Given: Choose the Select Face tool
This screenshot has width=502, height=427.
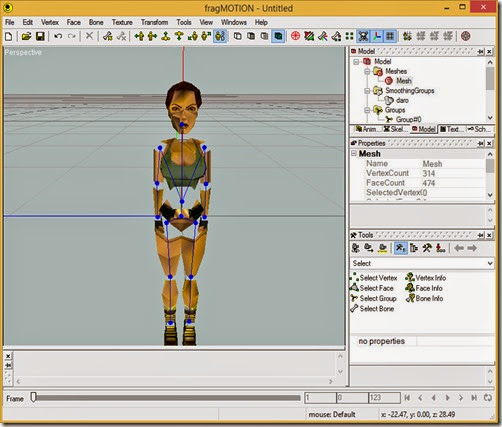Looking at the screenshot, I should pos(372,288).
